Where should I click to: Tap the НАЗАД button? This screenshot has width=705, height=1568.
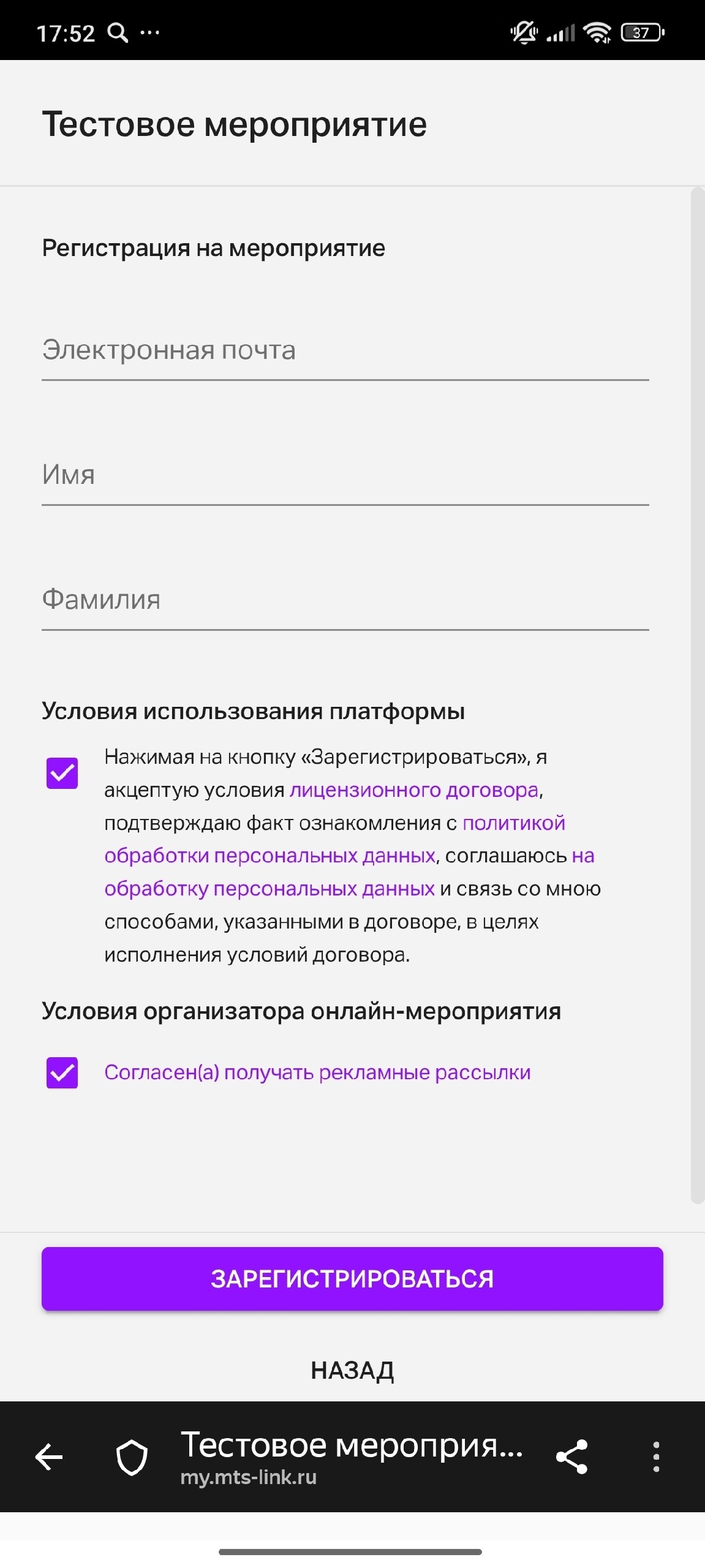(352, 1370)
